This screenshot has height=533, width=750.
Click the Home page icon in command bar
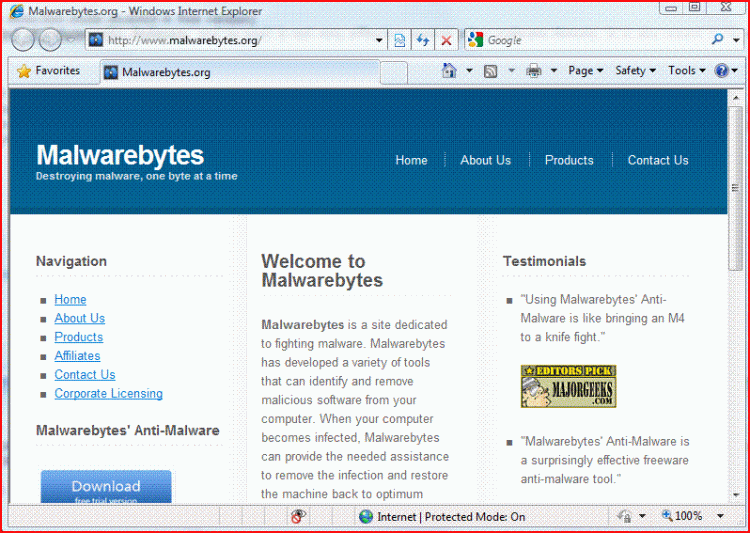click(449, 71)
